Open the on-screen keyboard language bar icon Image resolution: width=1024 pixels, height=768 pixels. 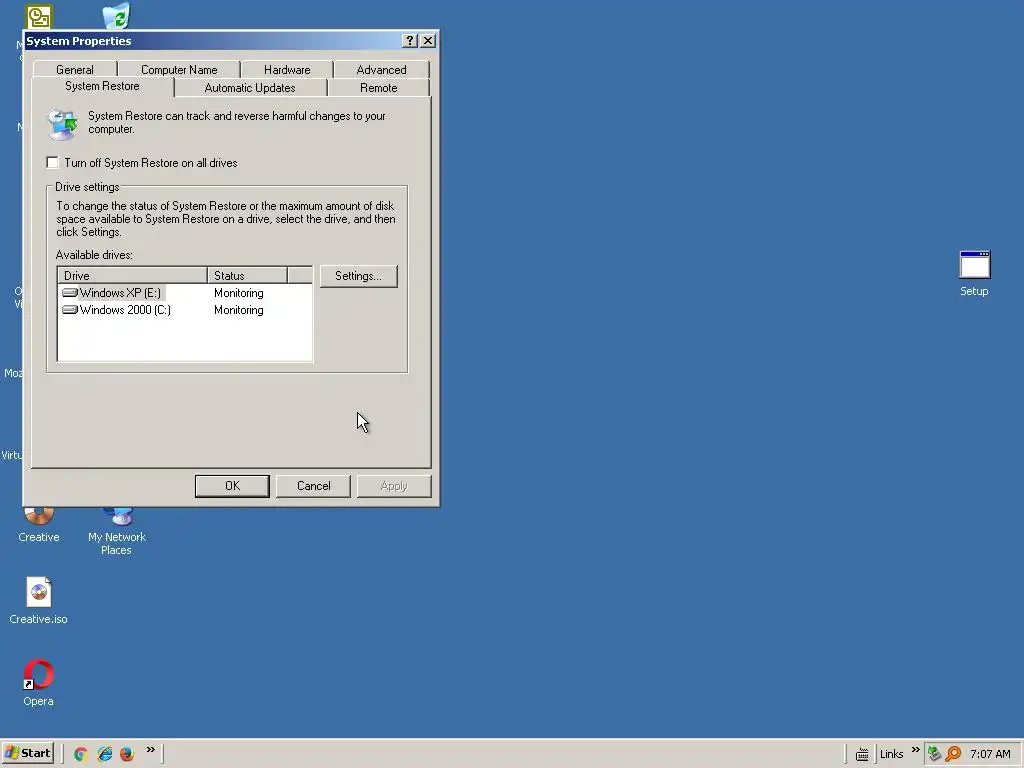[862, 754]
